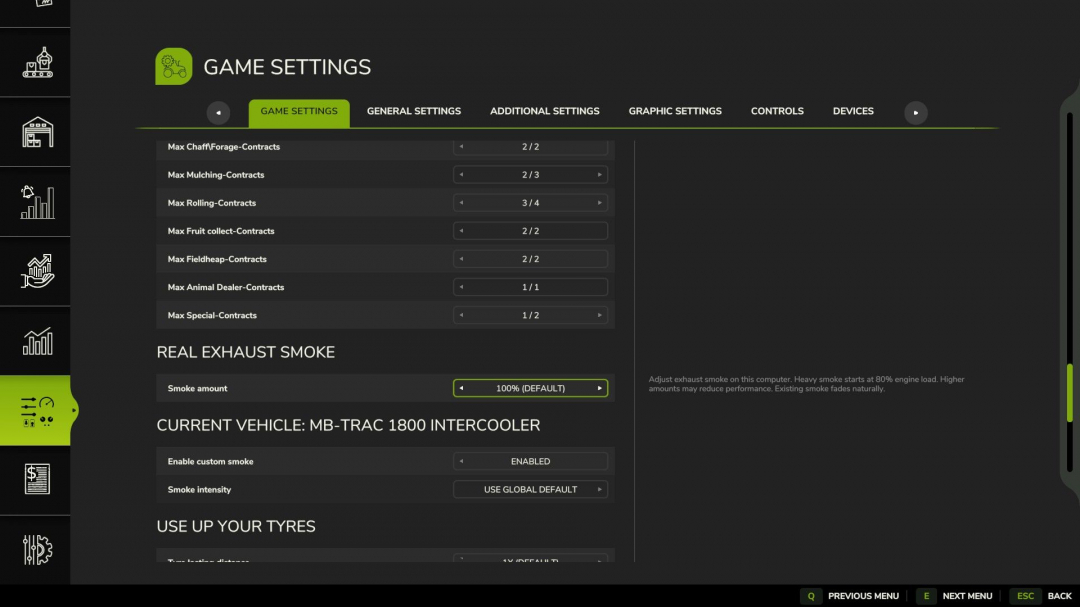
Task: Open Additional Settings tab
Action: coord(544,111)
